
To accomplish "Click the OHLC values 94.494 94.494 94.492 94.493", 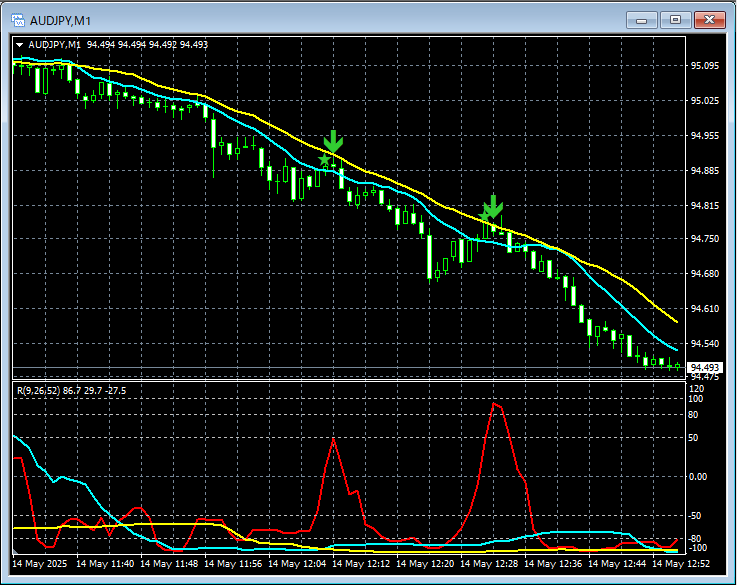I will coord(147,45).
